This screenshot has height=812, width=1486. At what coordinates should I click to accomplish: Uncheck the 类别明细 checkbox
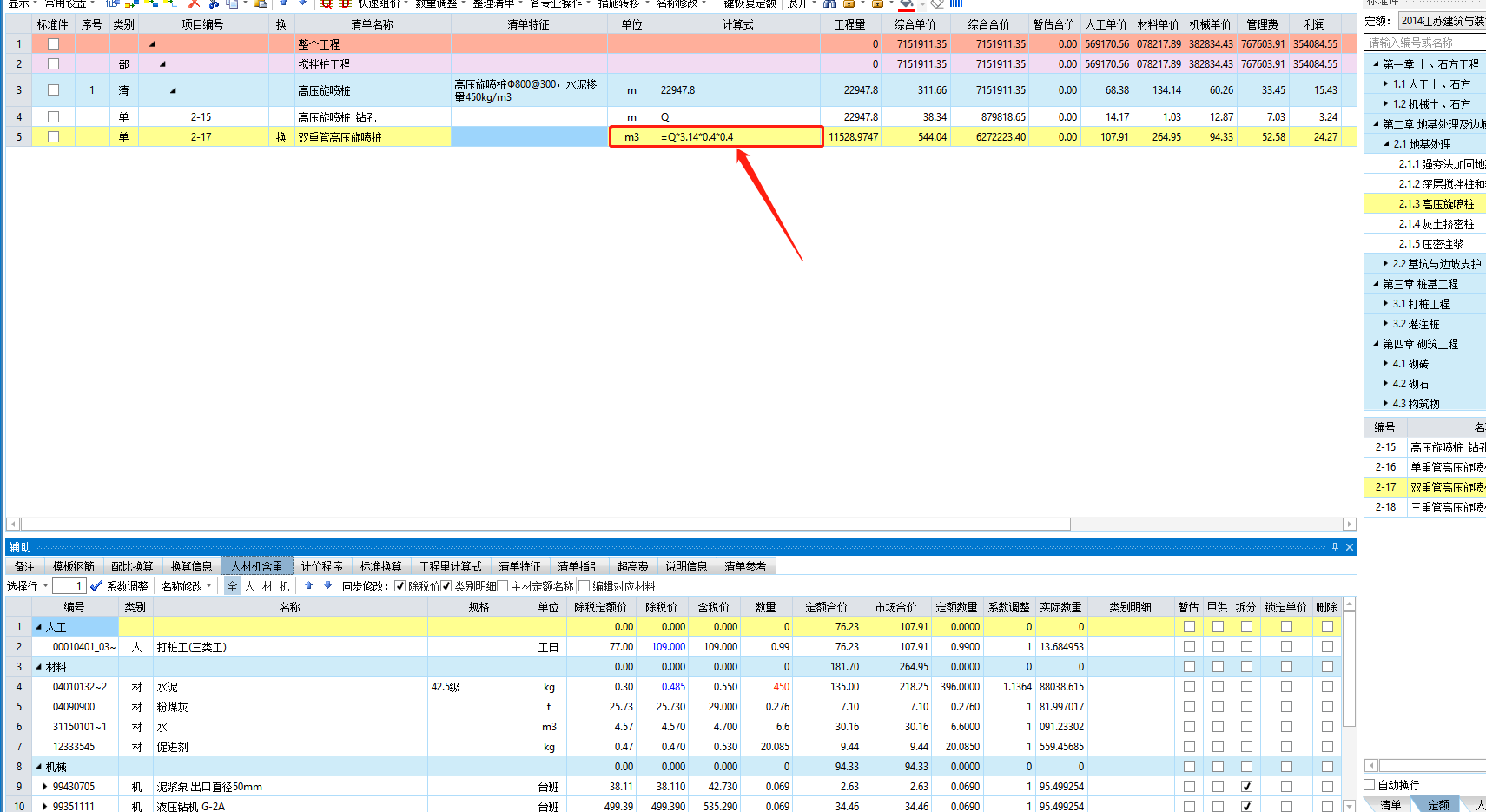446,586
